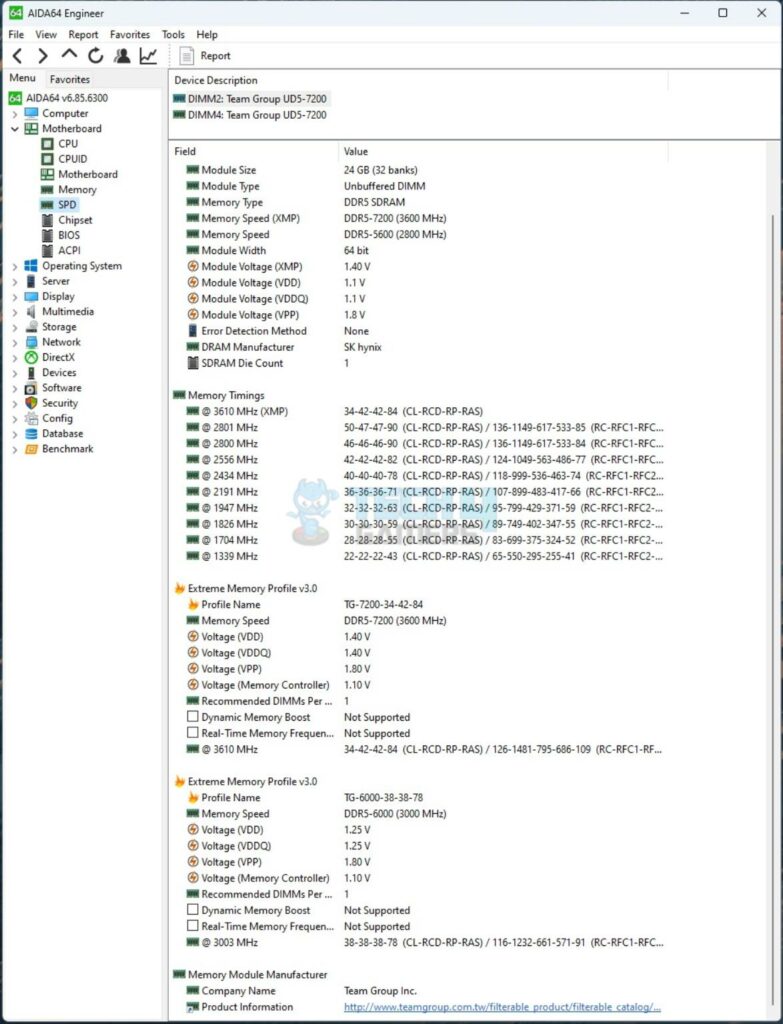Image resolution: width=783 pixels, height=1024 pixels.
Task: Expand the Computer tree node
Action: point(15,114)
